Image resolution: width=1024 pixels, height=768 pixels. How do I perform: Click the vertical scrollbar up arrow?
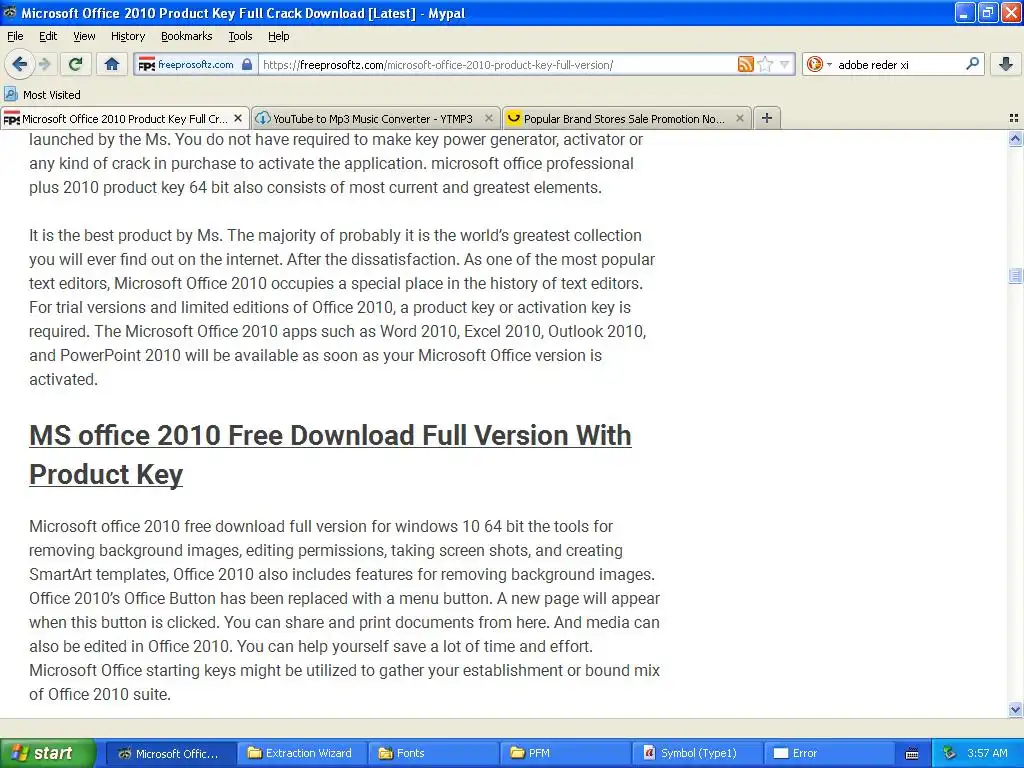pos(1015,138)
